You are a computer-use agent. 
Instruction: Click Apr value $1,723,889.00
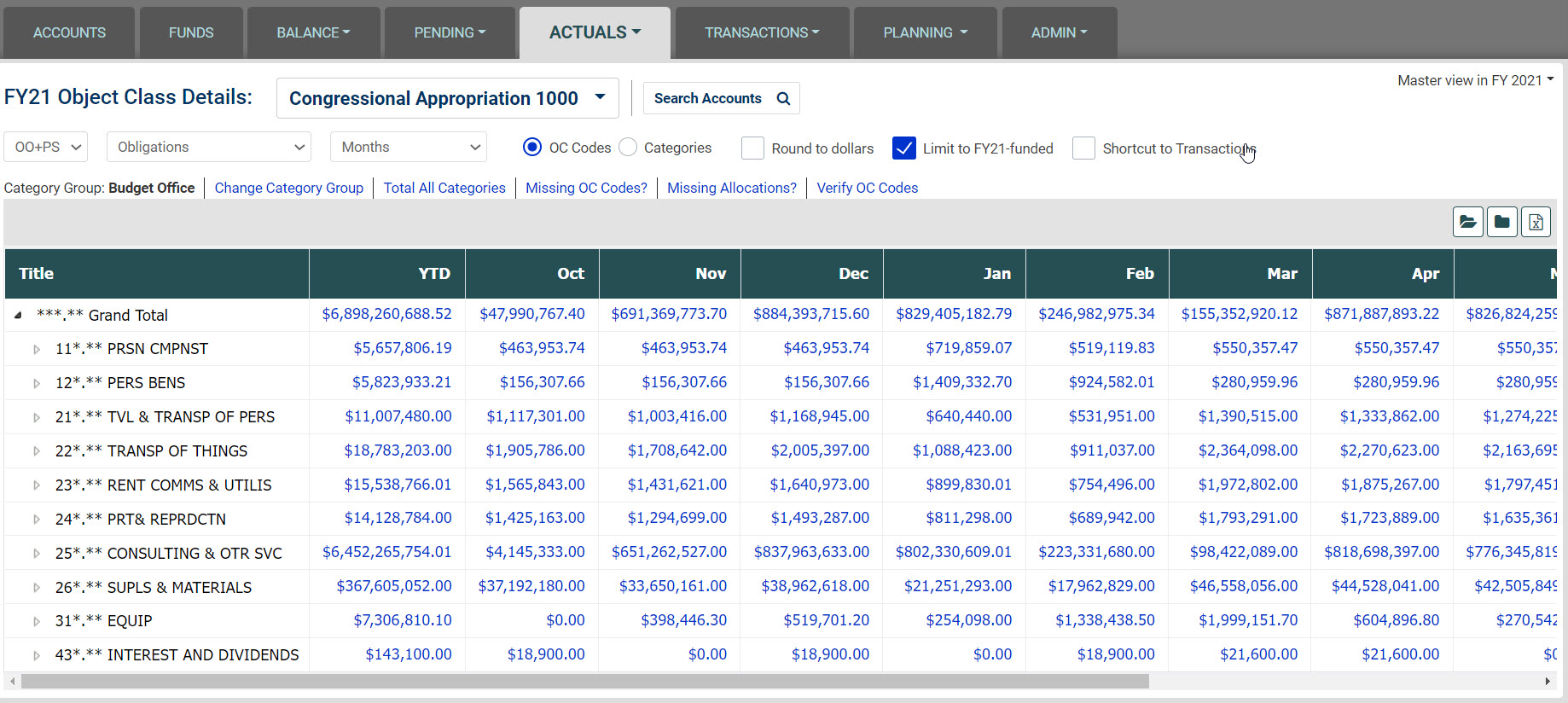[1389, 518]
